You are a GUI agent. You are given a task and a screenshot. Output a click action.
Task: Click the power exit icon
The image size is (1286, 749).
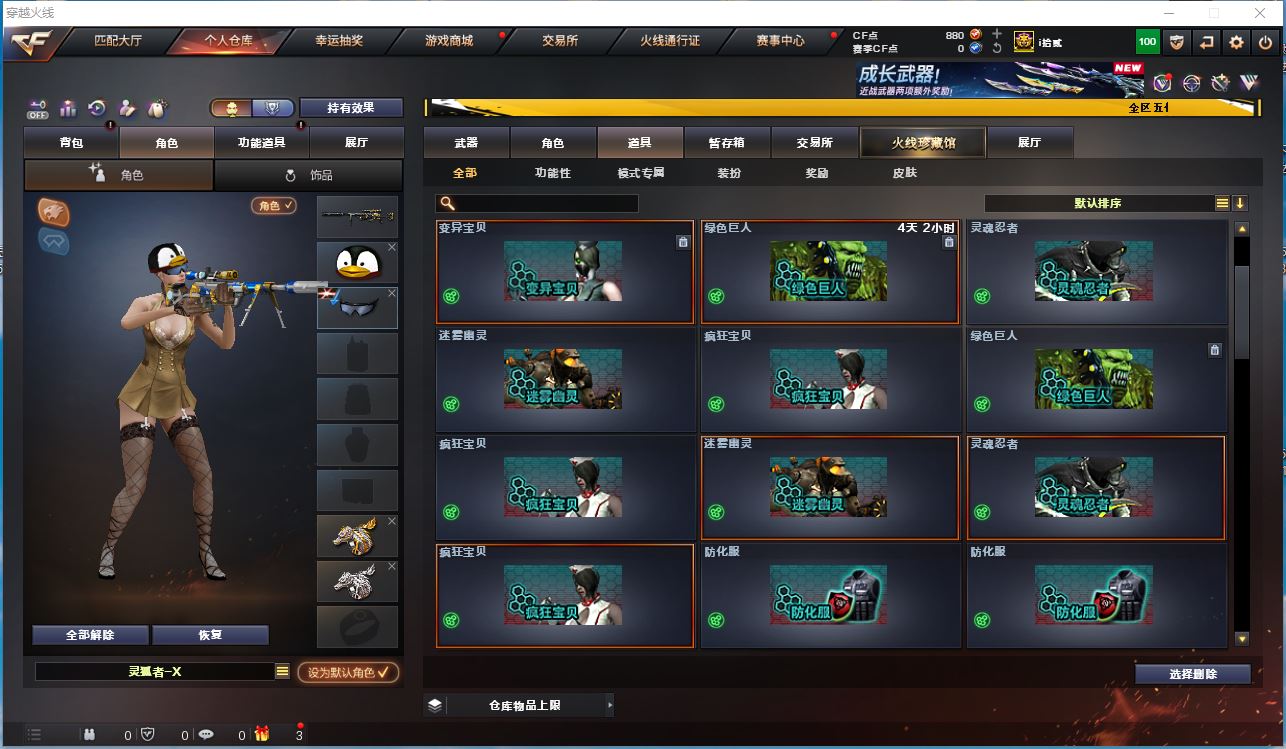click(1265, 42)
